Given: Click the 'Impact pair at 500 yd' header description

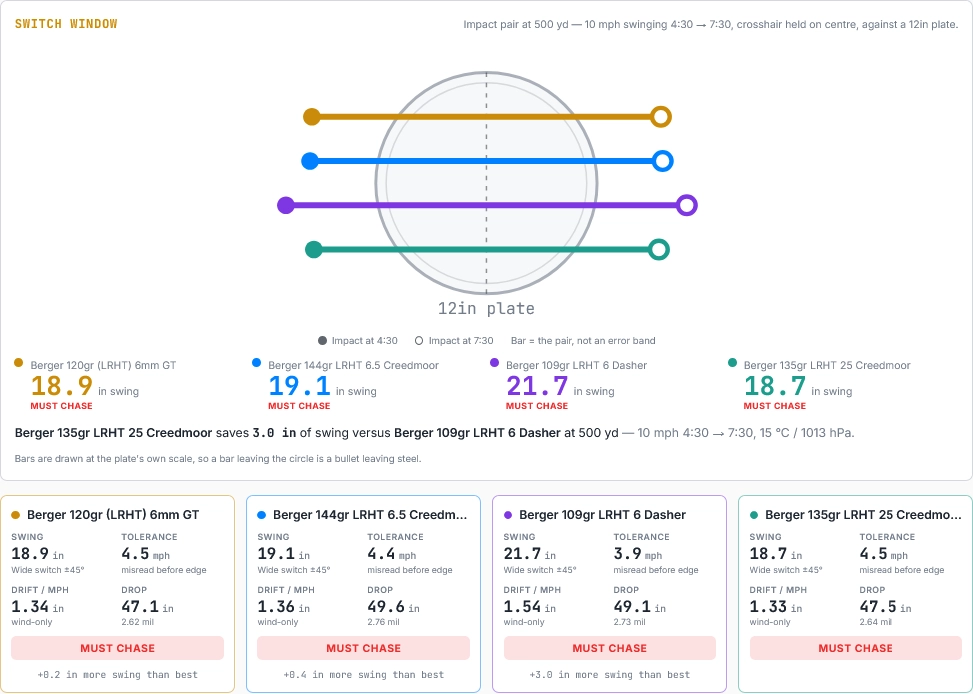Looking at the screenshot, I should (x=711, y=25).
